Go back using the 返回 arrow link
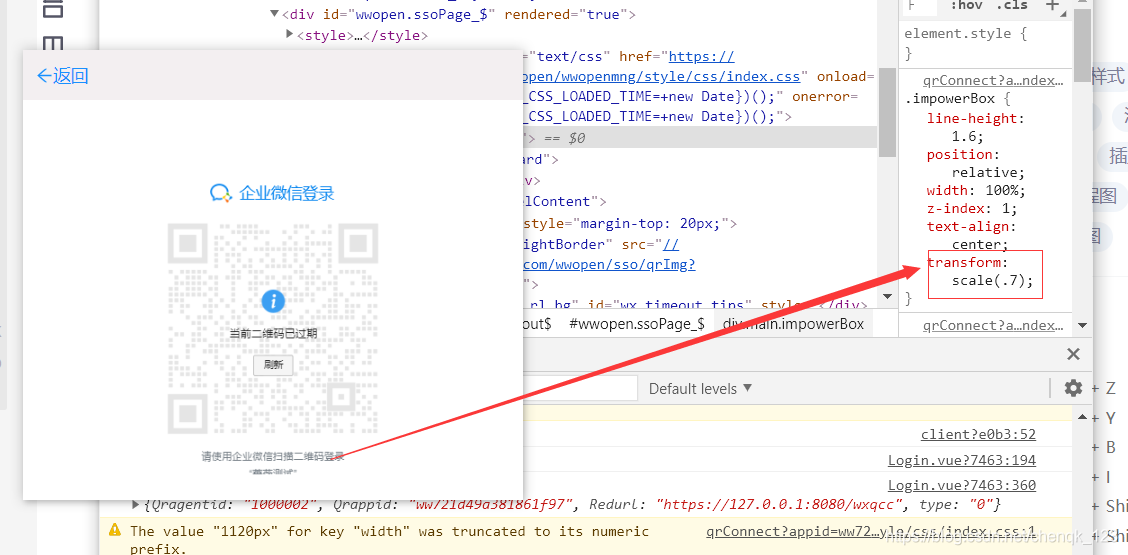 63,76
